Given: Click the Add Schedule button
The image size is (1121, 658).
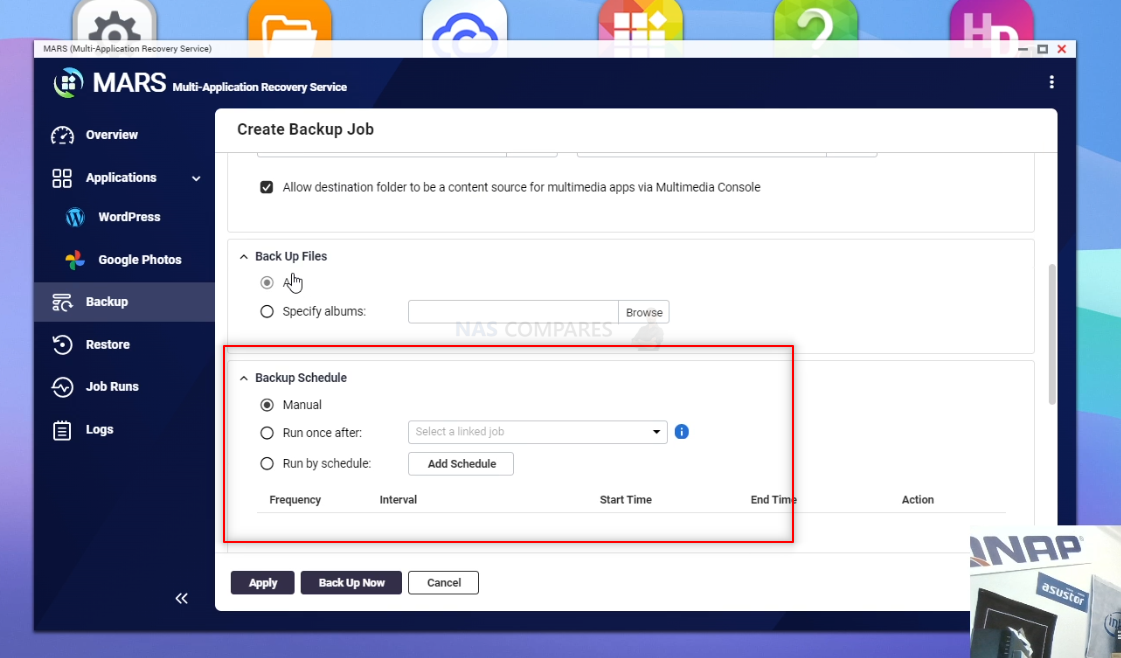Looking at the screenshot, I should (x=461, y=464).
